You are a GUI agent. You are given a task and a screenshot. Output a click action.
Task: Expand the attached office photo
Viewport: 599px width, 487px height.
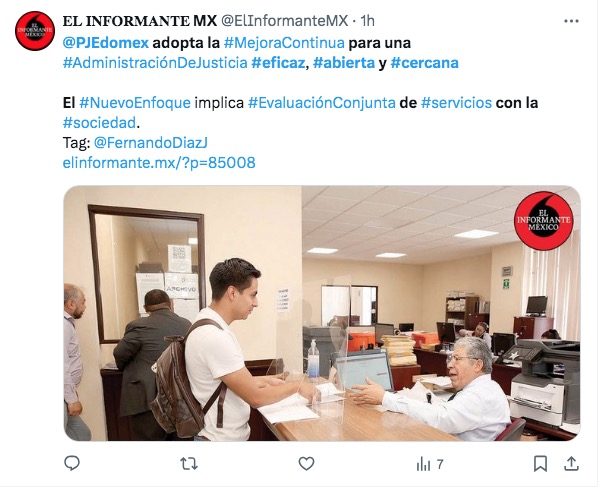pyautogui.click(x=322, y=313)
